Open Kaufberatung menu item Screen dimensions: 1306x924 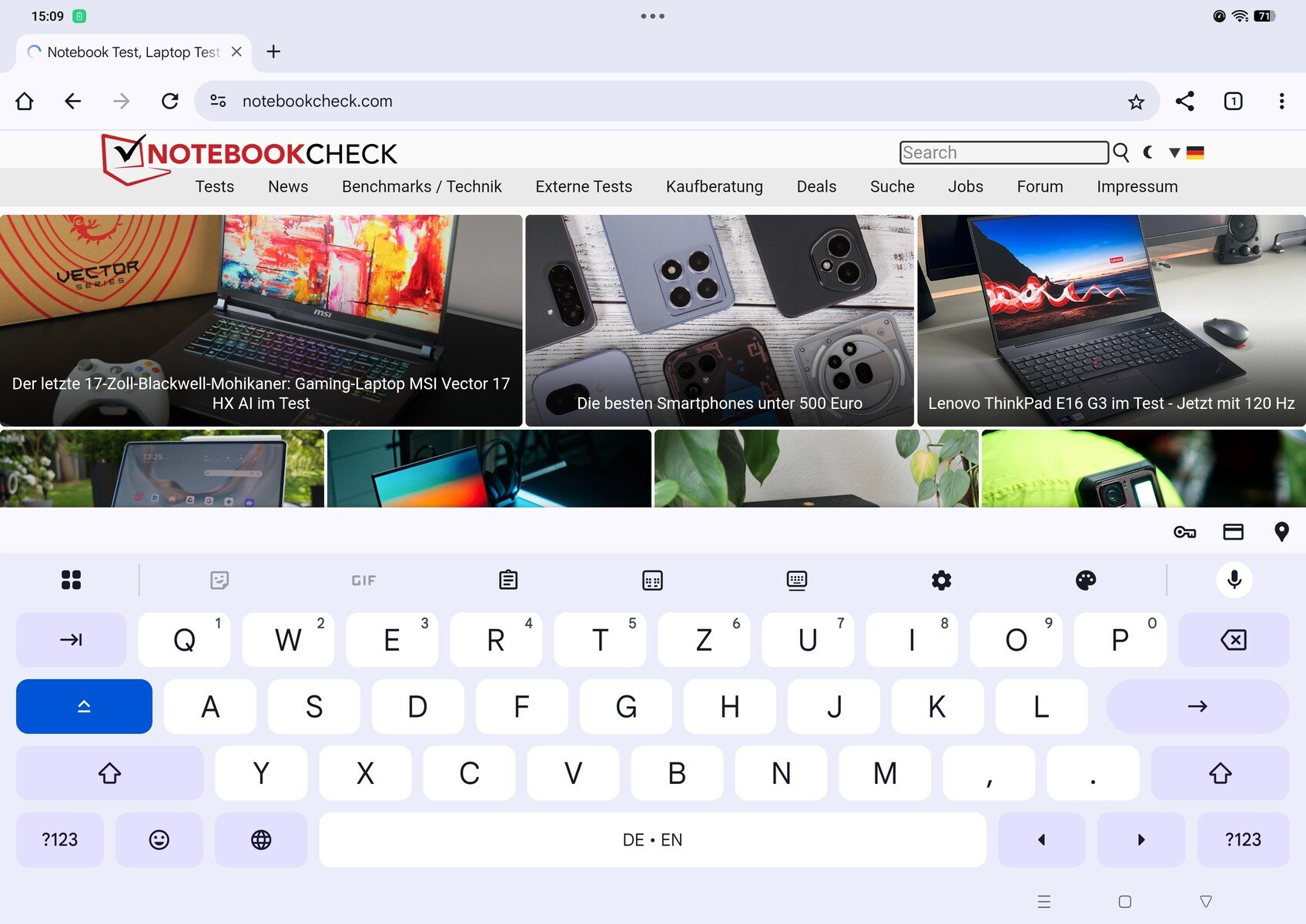pyautogui.click(x=715, y=186)
